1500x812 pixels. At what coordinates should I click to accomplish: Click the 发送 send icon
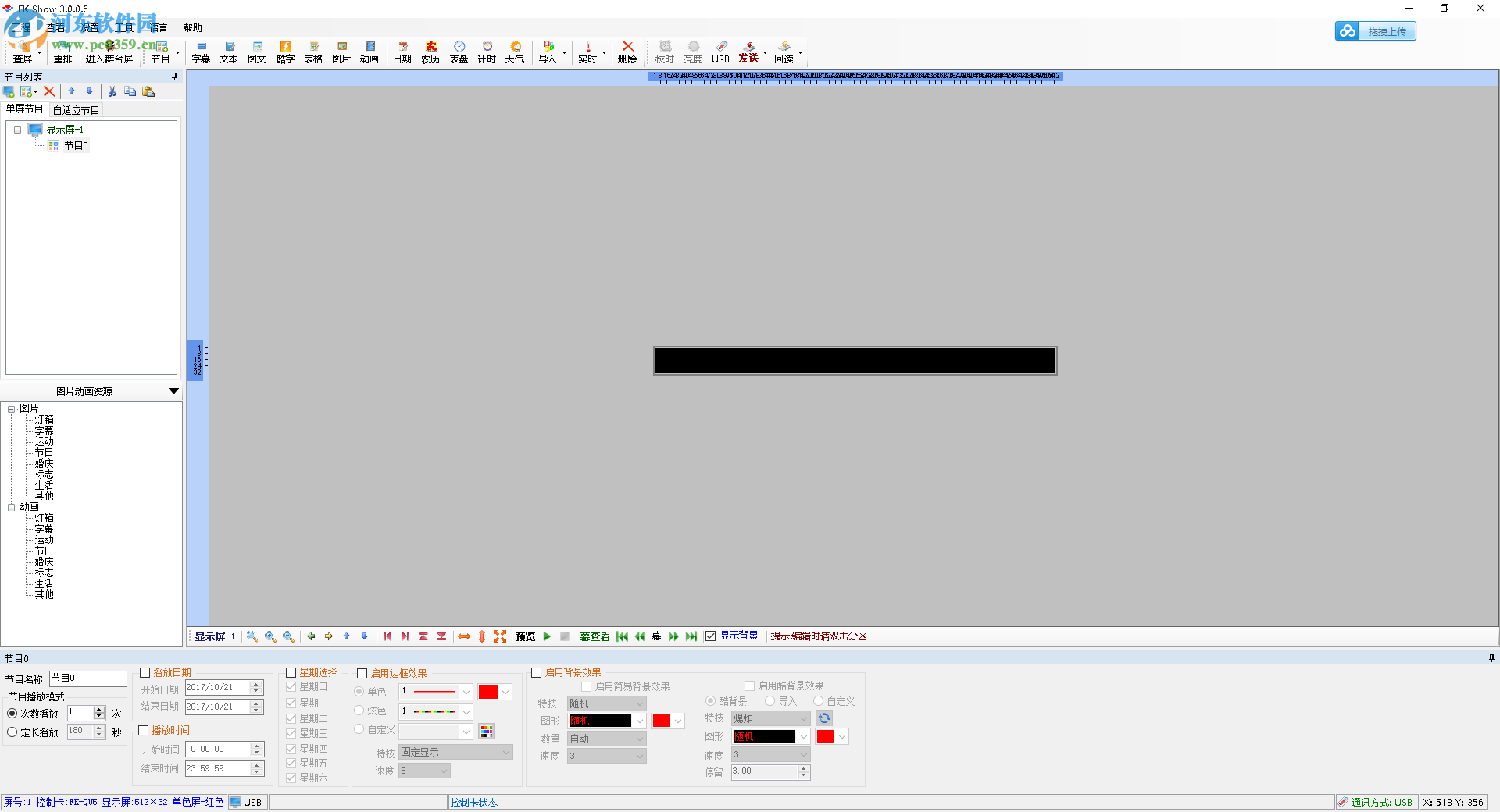[x=748, y=52]
